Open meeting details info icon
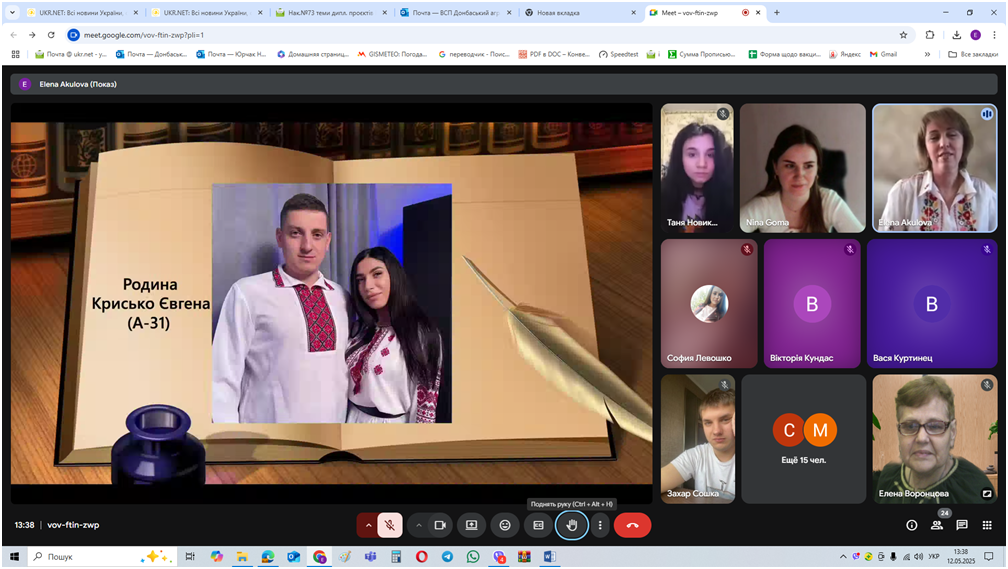 (912, 525)
